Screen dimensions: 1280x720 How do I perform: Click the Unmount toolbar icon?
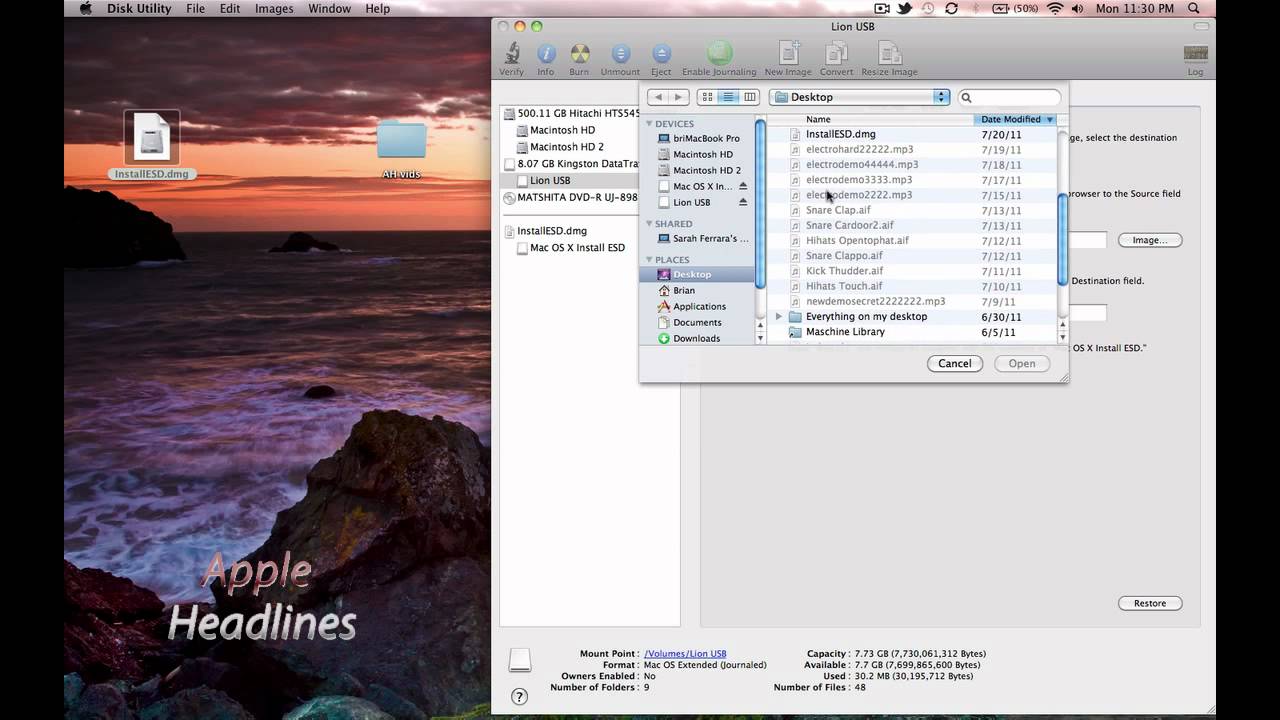(620, 59)
